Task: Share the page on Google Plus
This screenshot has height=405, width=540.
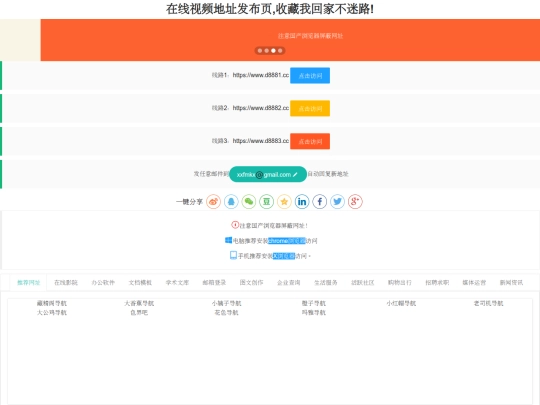Action: point(355,201)
